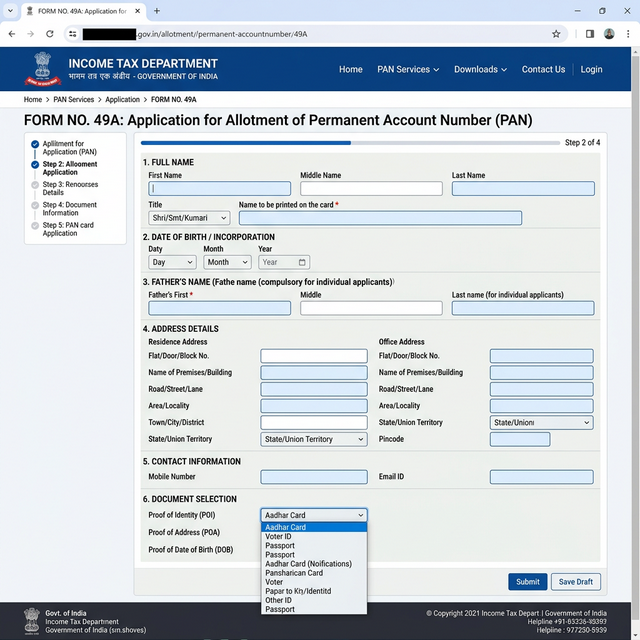Click the Last Name input field
640x640 pixels.
coord(523,189)
